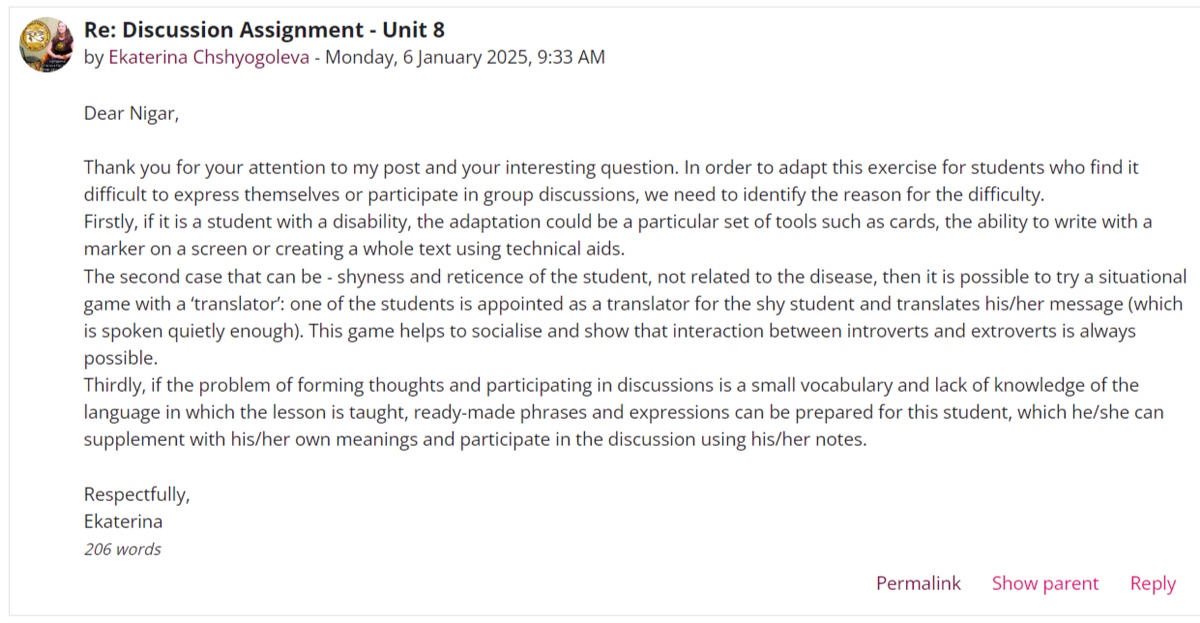
Task: Reply to Ekaterina's forum post
Action: tap(1152, 583)
